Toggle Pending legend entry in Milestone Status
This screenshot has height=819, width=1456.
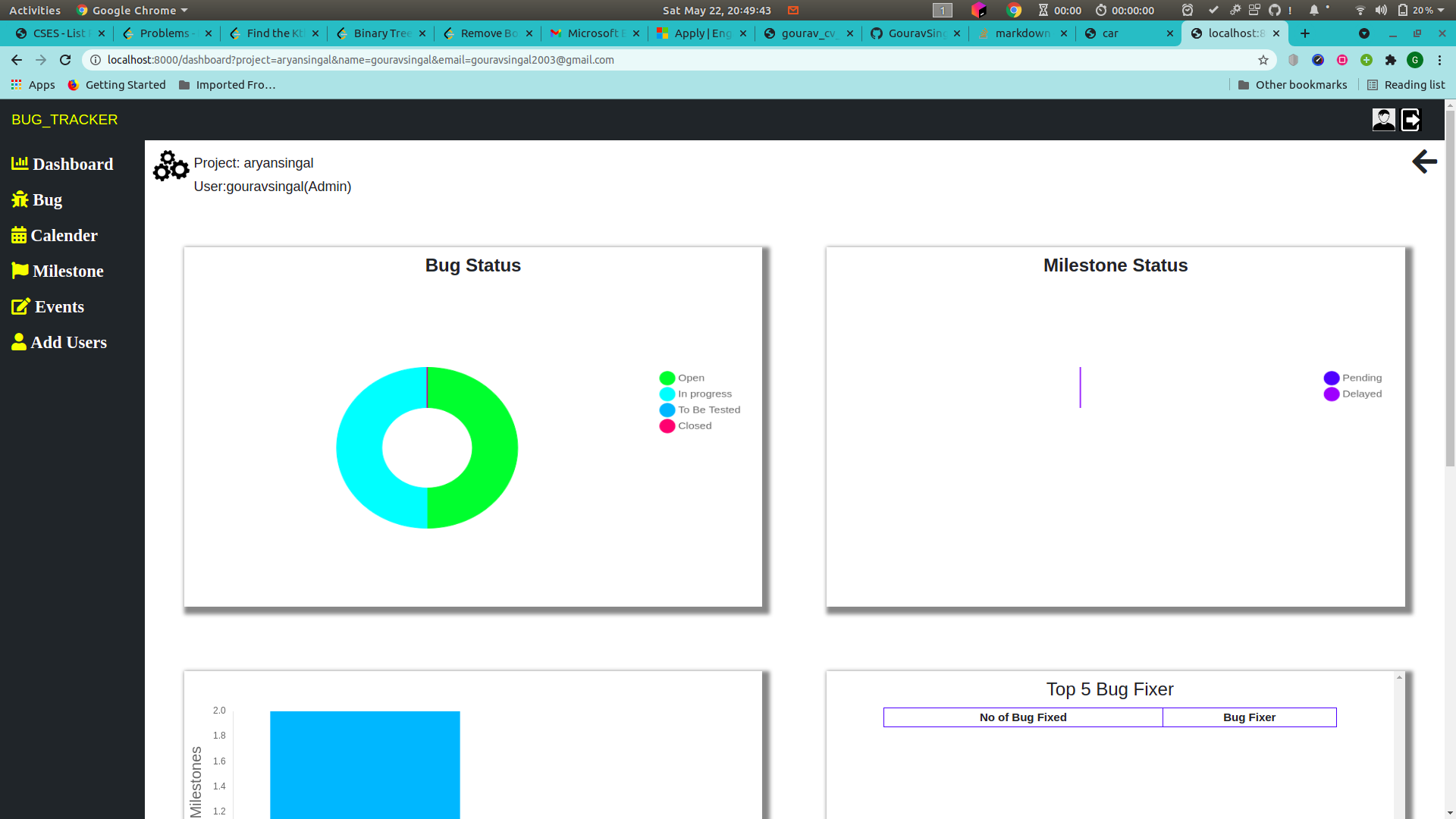(x=1353, y=378)
